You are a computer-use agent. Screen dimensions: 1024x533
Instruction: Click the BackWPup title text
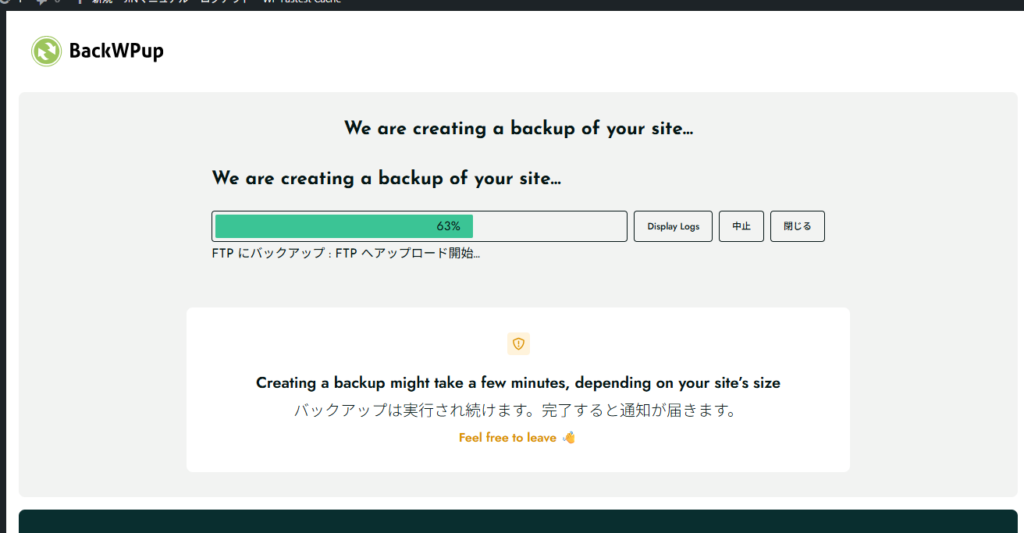(x=116, y=51)
